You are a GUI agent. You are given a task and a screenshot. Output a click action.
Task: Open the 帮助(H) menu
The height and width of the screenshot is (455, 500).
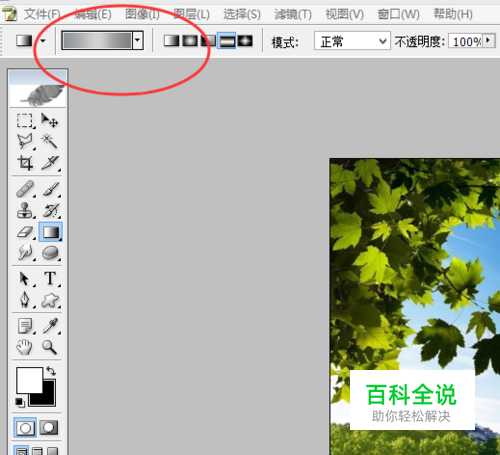453,14
